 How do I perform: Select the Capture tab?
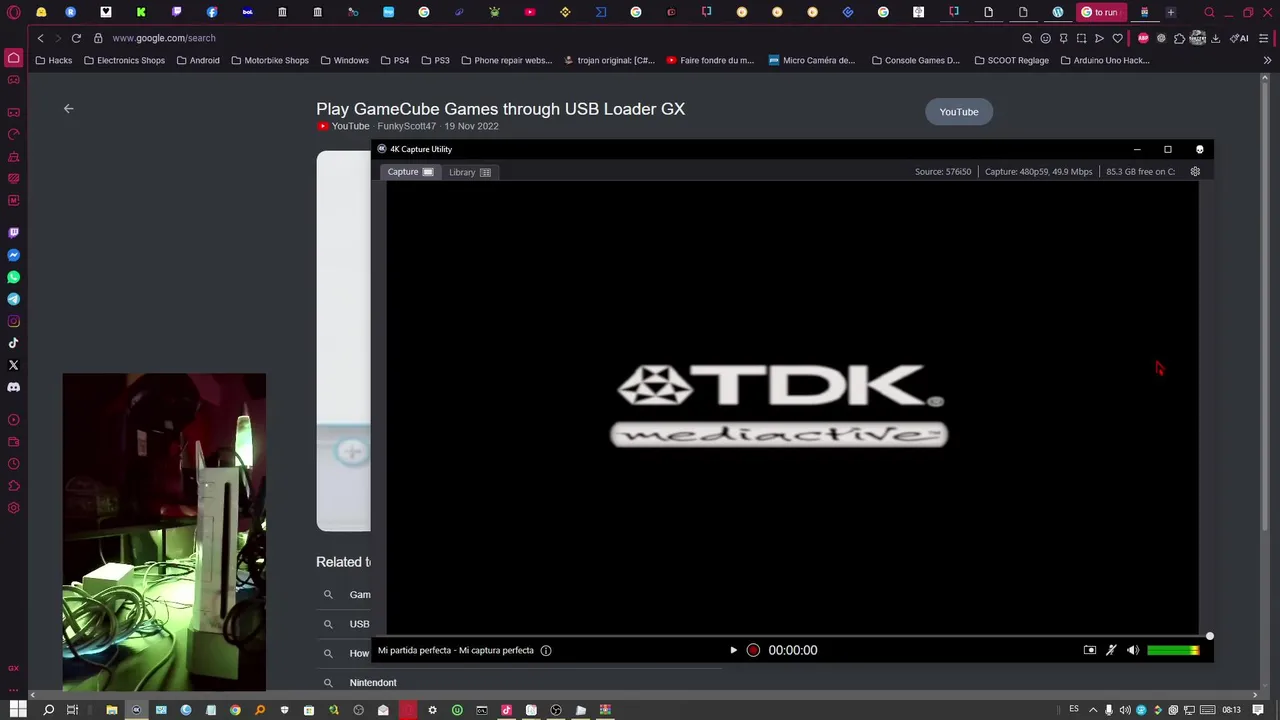coord(410,172)
